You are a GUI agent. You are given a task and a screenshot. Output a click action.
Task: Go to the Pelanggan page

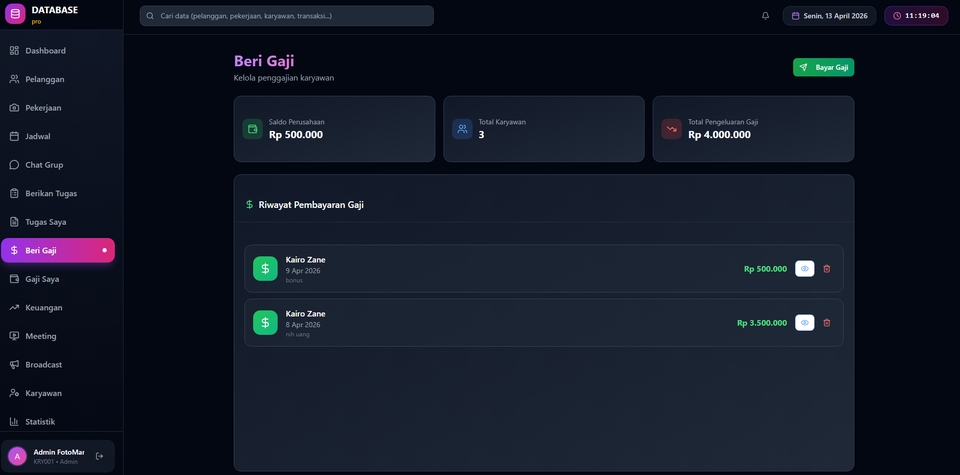tap(58, 79)
